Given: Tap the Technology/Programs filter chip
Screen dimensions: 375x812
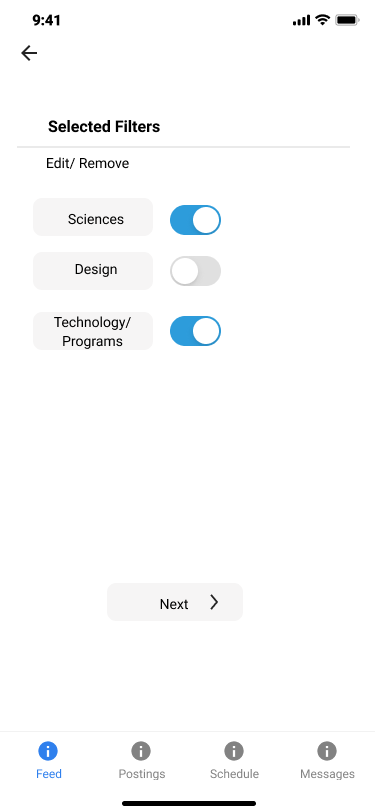Looking at the screenshot, I should [x=93, y=331].
